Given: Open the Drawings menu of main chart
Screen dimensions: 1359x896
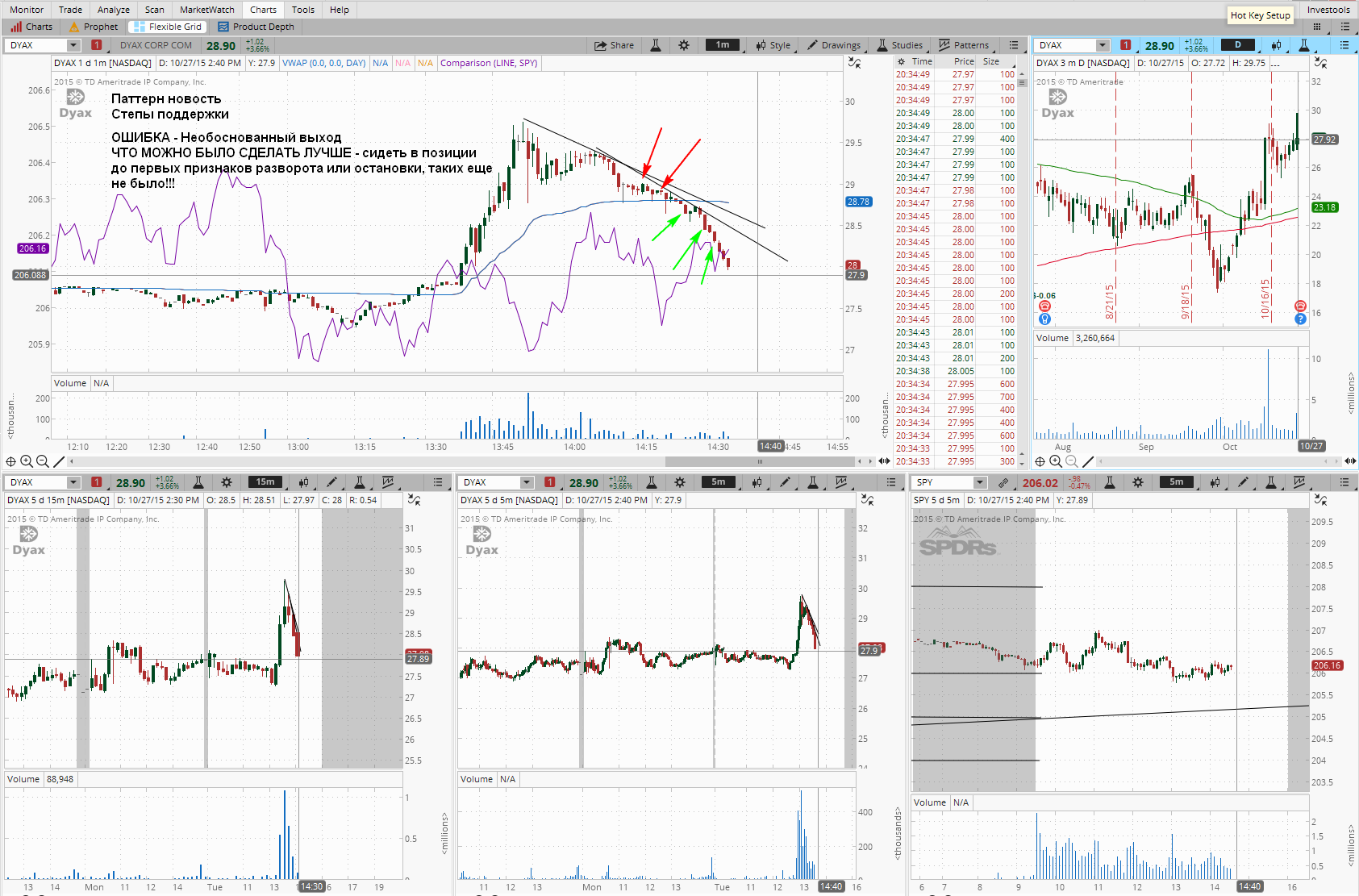Looking at the screenshot, I should 834,45.
